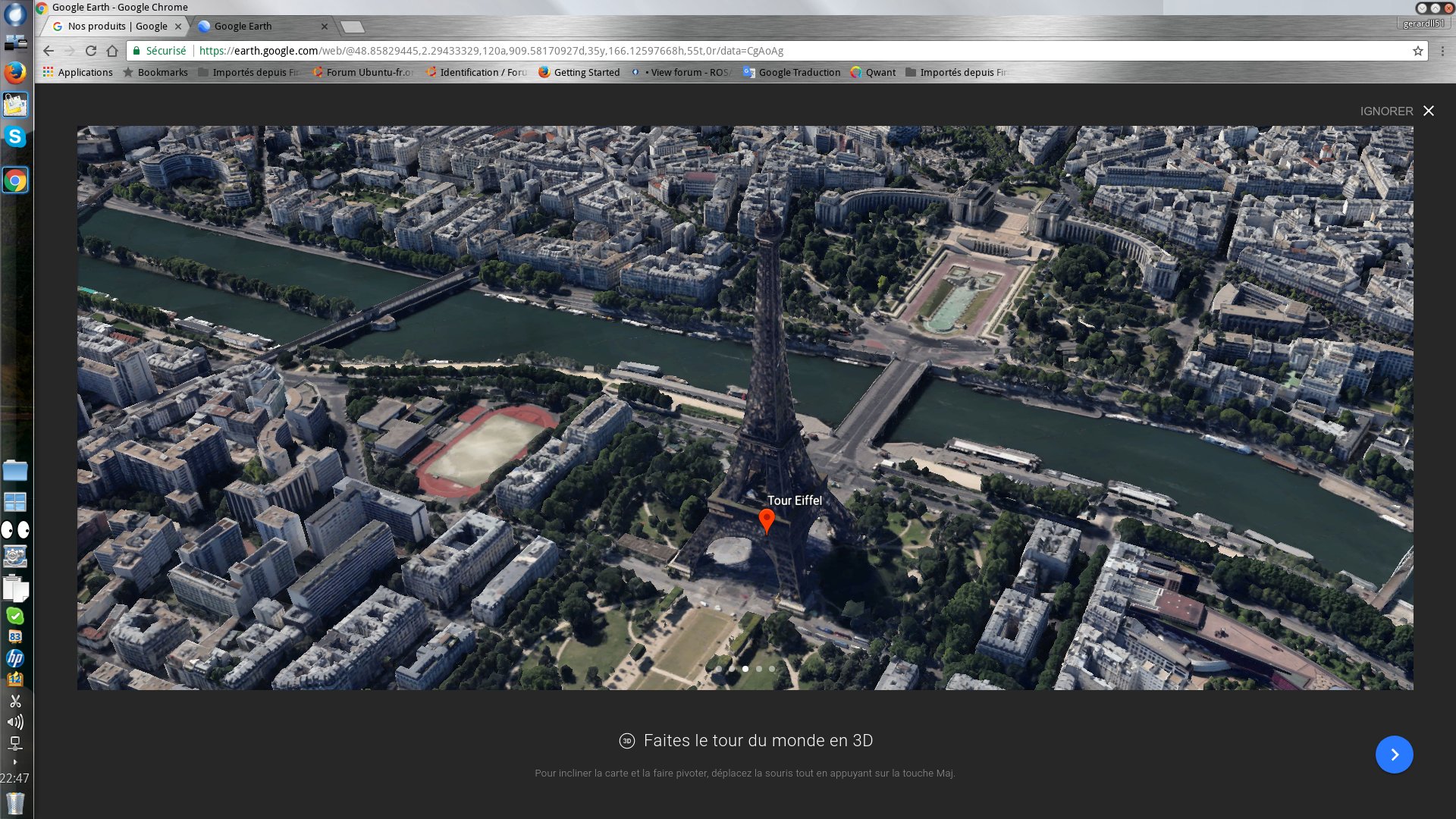
Task: Open the volume control in dock
Action: tap(15, 722)
